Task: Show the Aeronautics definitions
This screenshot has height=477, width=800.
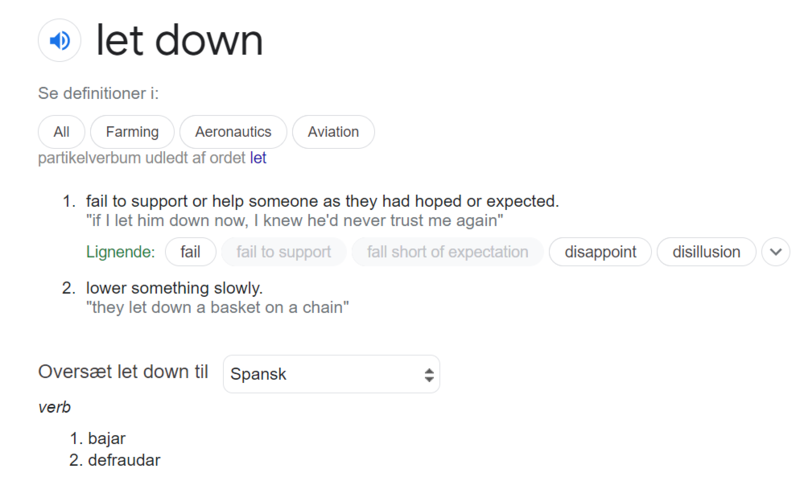Action: click(233, 132)
